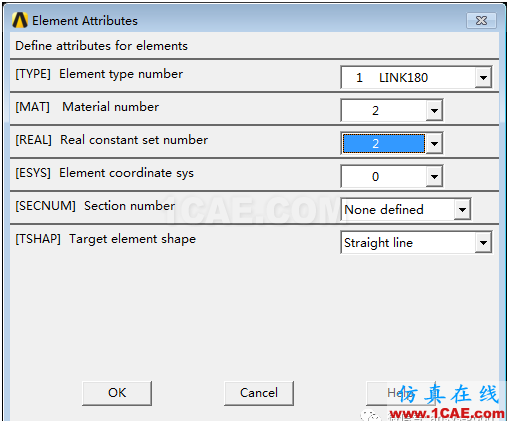Click the ANSYS logo icon in title bar
Screen dimensions: 509x421
[x=20, y=20]
